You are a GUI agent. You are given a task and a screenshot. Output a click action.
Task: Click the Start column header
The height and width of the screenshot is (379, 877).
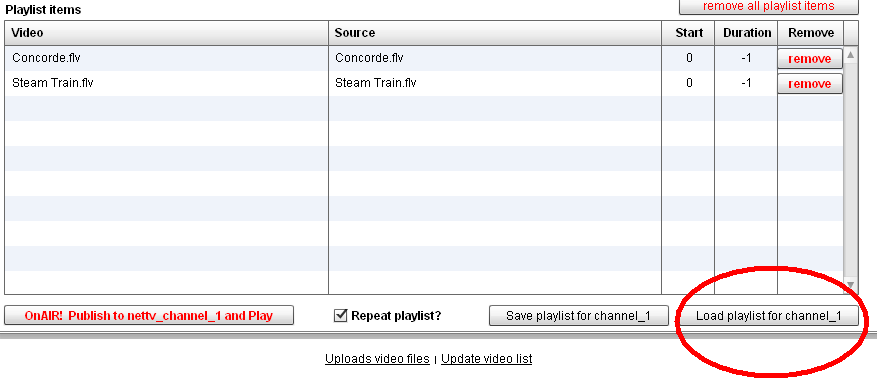pos(689,33)
